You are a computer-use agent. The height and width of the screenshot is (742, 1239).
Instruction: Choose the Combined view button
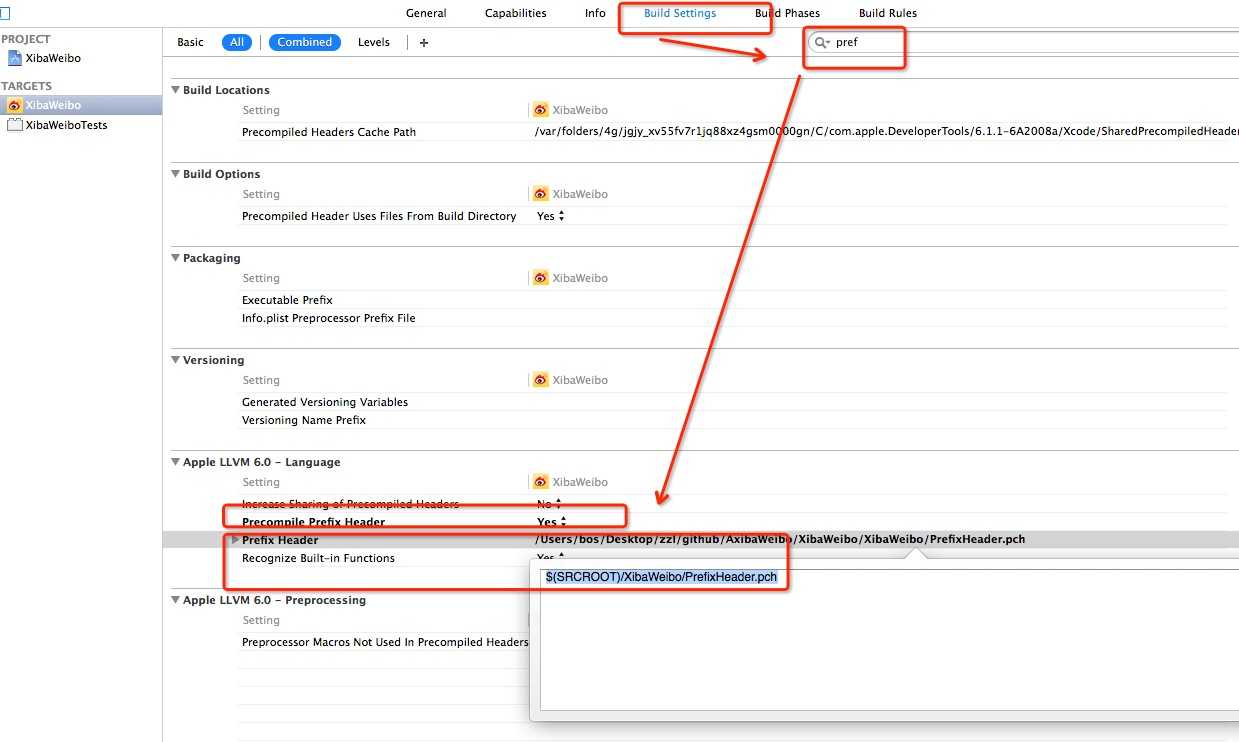tap(305, 42)
